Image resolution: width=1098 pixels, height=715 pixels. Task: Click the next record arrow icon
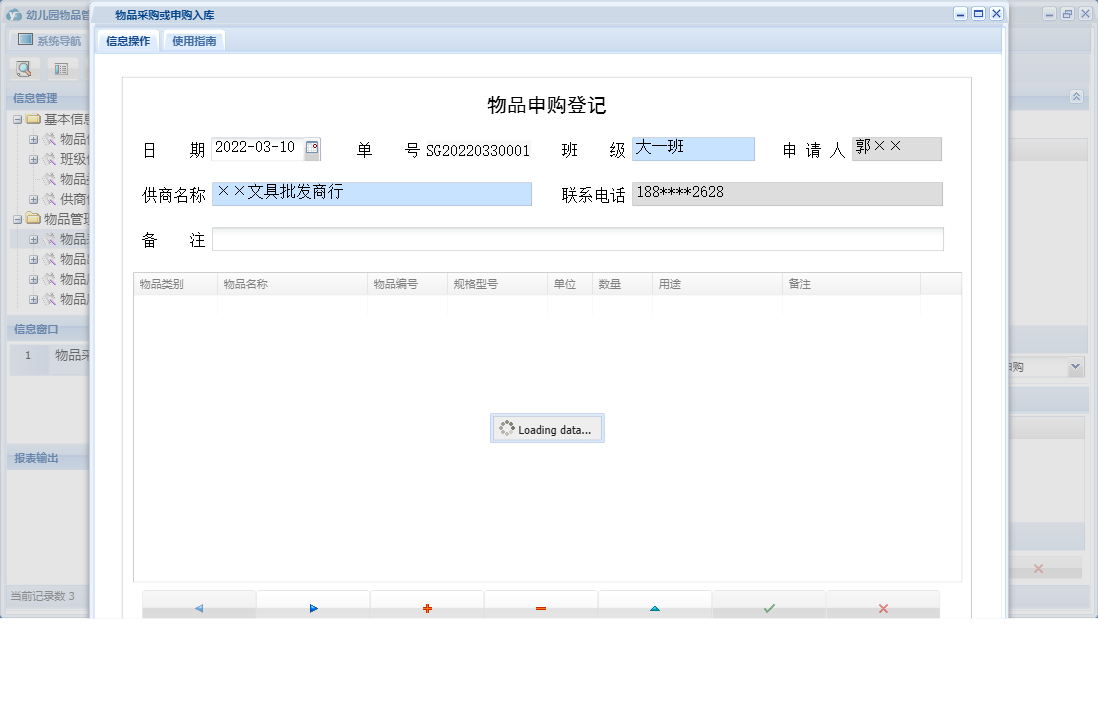tap(312, 607)
